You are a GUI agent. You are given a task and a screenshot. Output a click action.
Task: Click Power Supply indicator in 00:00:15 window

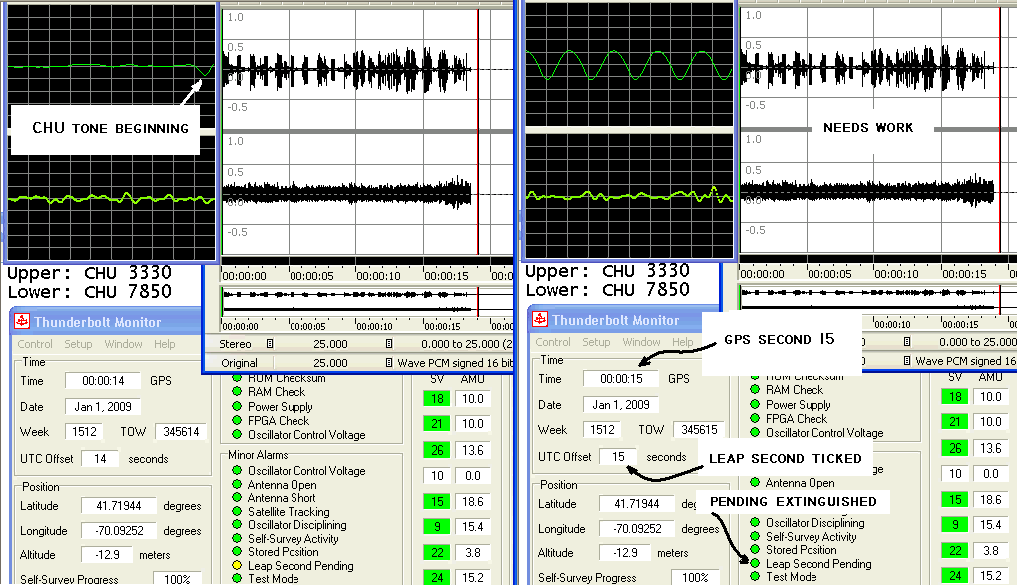coord(755,404)
